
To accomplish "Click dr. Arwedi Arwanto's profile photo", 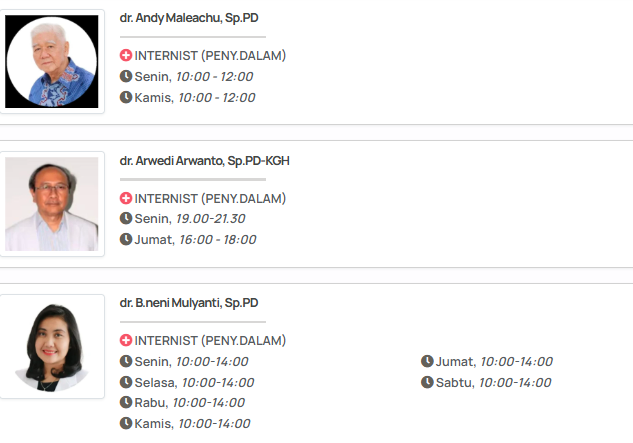I will 52,204.
